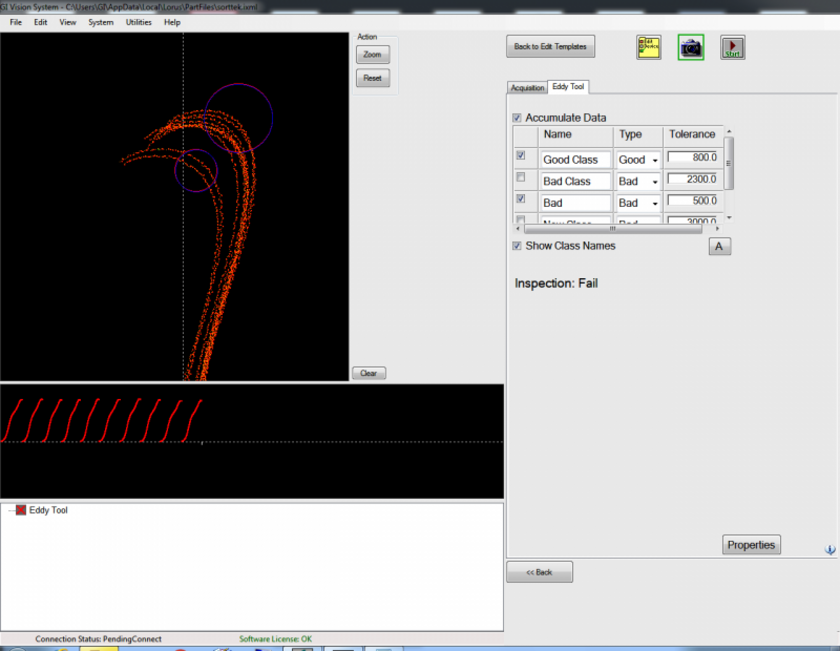Click the table's horizontal scrollbar thumb
Image resolution: width=840 pixels, height=651 pixels.
coord(612,228)
